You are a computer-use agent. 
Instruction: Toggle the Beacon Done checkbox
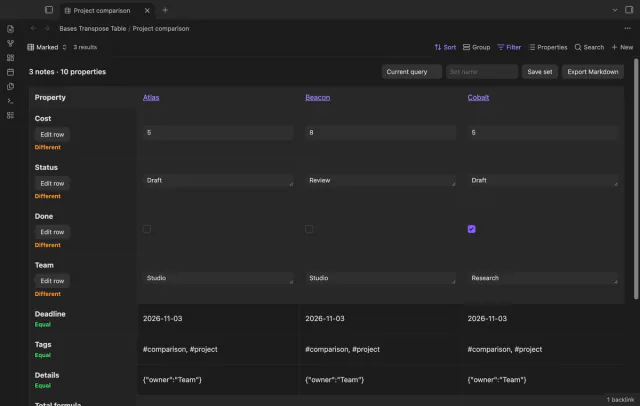[309, 229]
